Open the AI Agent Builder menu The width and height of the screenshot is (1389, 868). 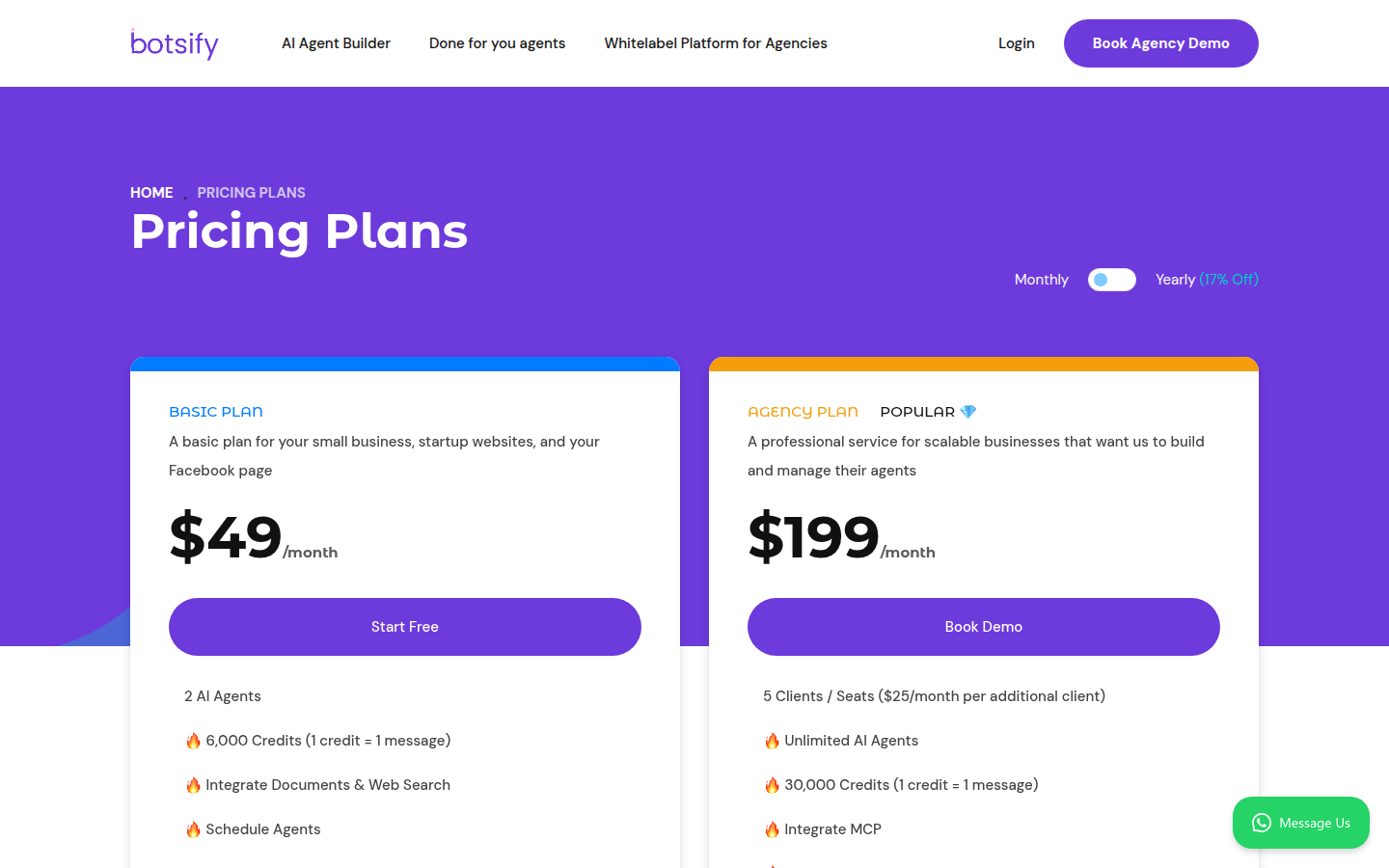point(336,43)
